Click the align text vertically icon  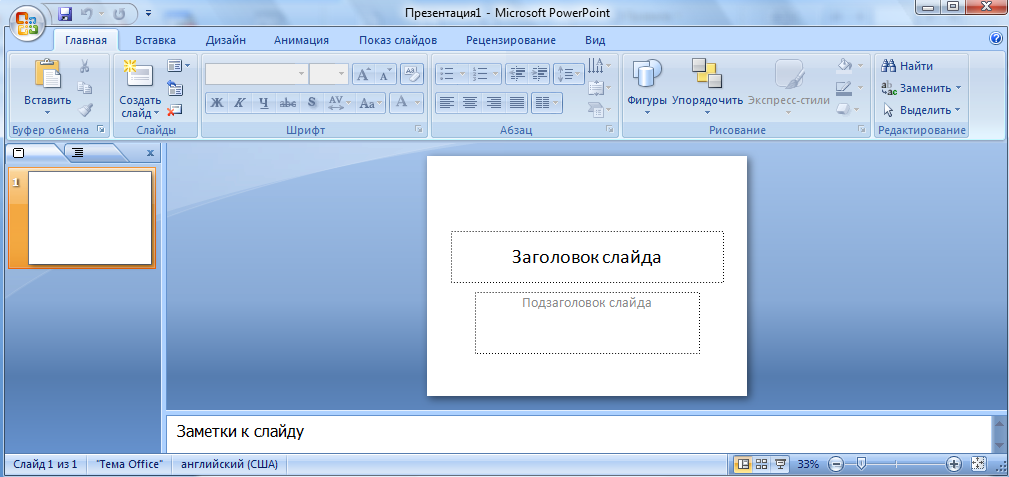coord(595,87)
